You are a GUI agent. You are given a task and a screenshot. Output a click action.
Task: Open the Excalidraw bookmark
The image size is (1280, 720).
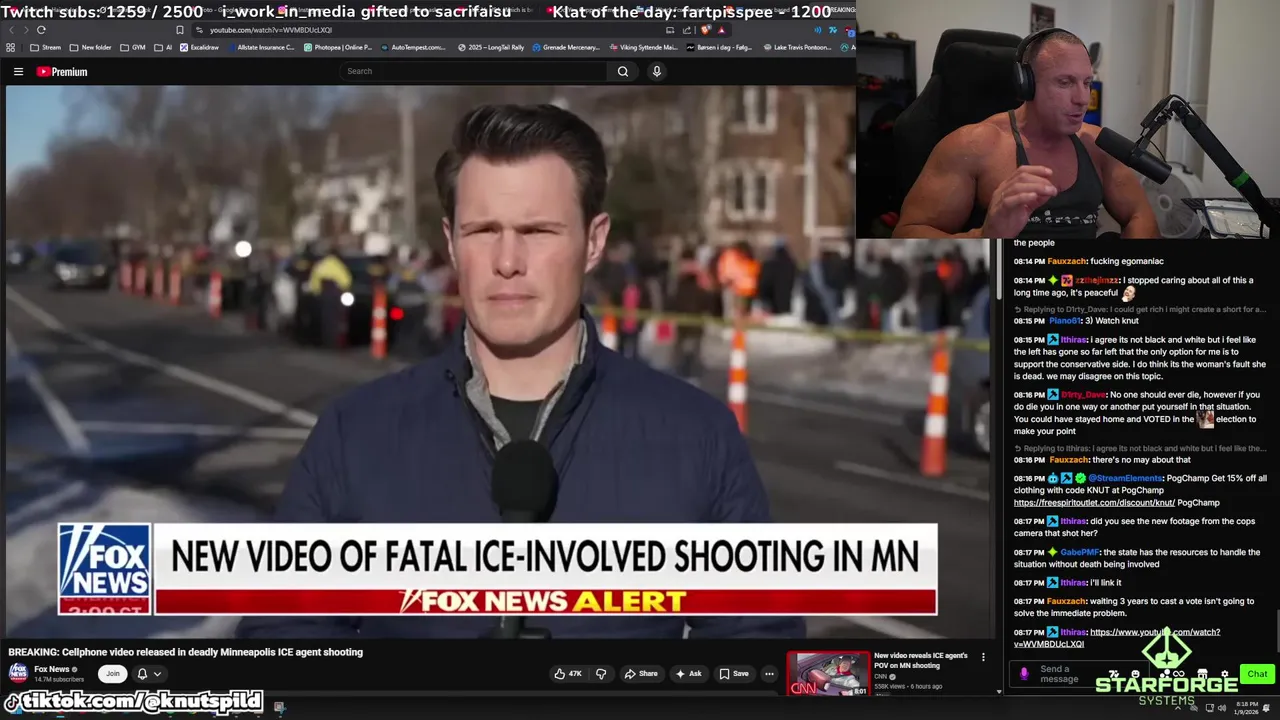click(199, 47)
